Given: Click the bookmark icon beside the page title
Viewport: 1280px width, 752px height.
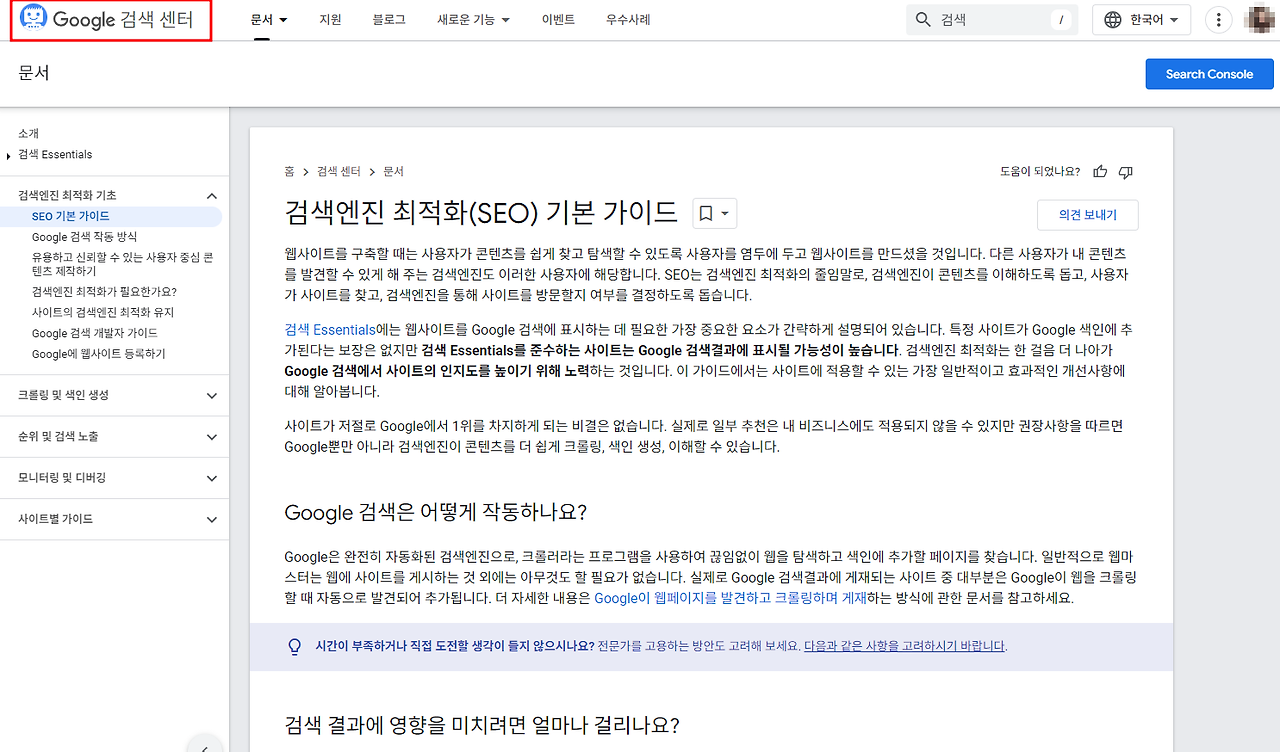Looking at the screenshot, I should (705, 213).
